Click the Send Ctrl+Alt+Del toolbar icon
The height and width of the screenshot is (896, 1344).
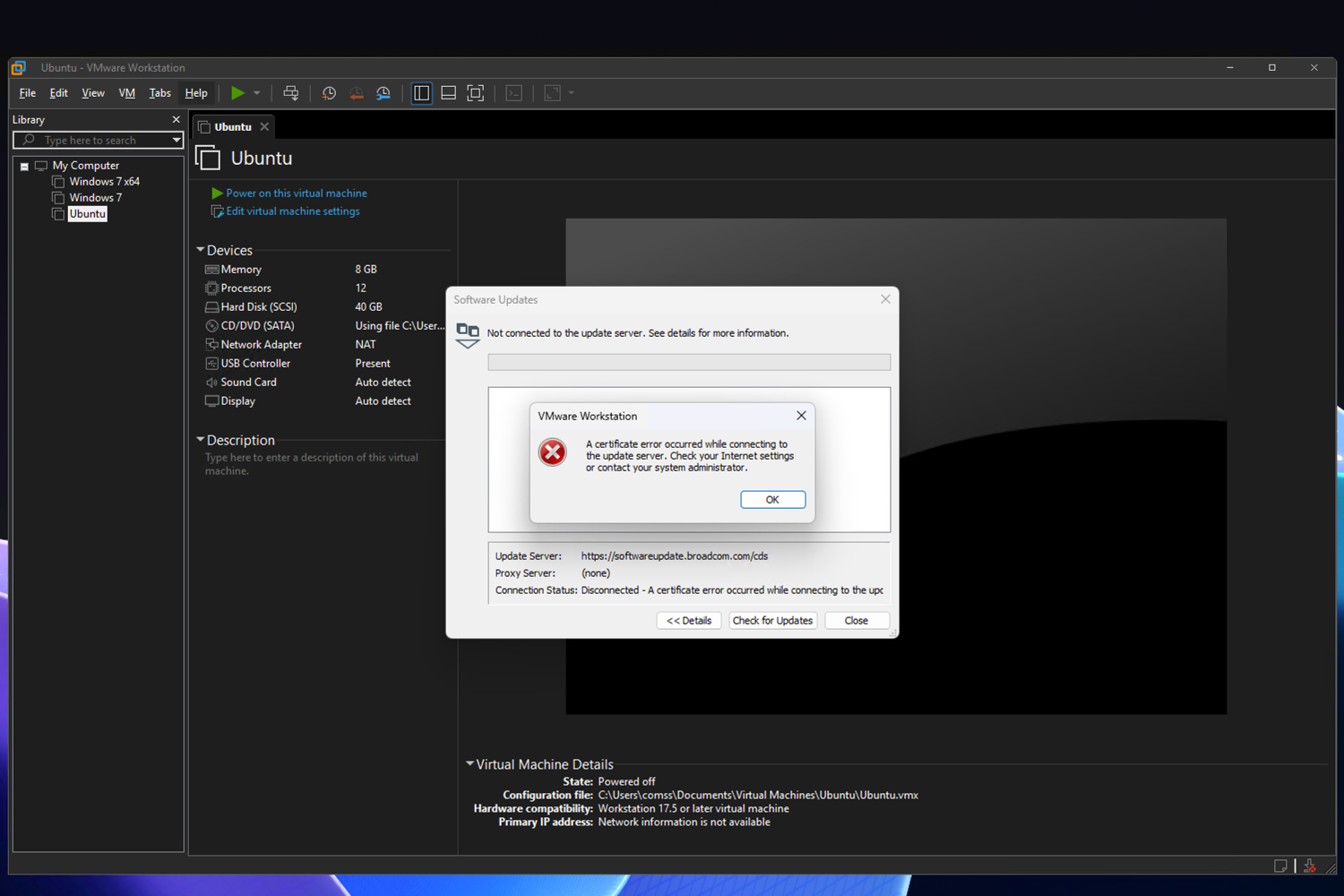[291, 93]
